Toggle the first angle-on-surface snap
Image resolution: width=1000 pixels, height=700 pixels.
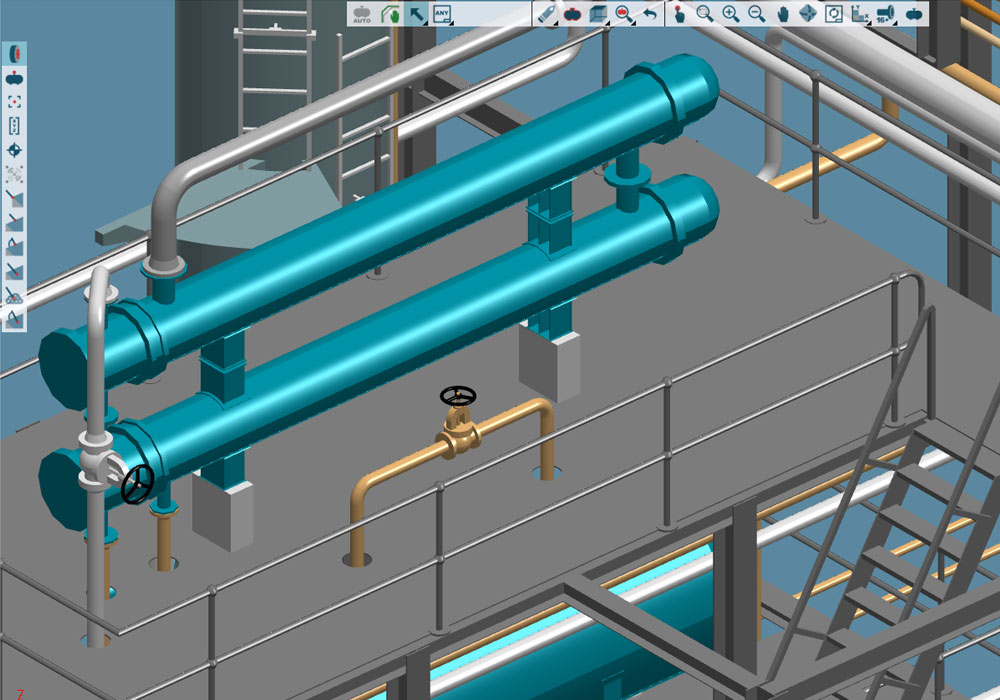(x=14, y=247)
